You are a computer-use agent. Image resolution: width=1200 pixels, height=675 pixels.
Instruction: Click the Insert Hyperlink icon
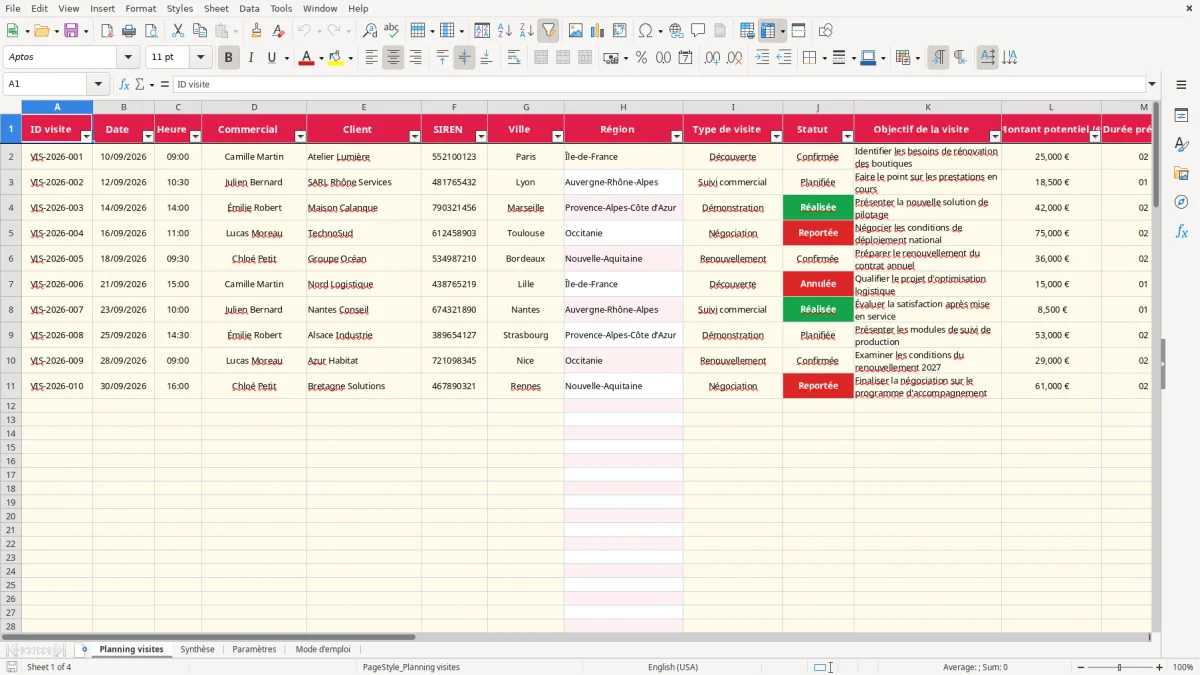tap(677, 31)
